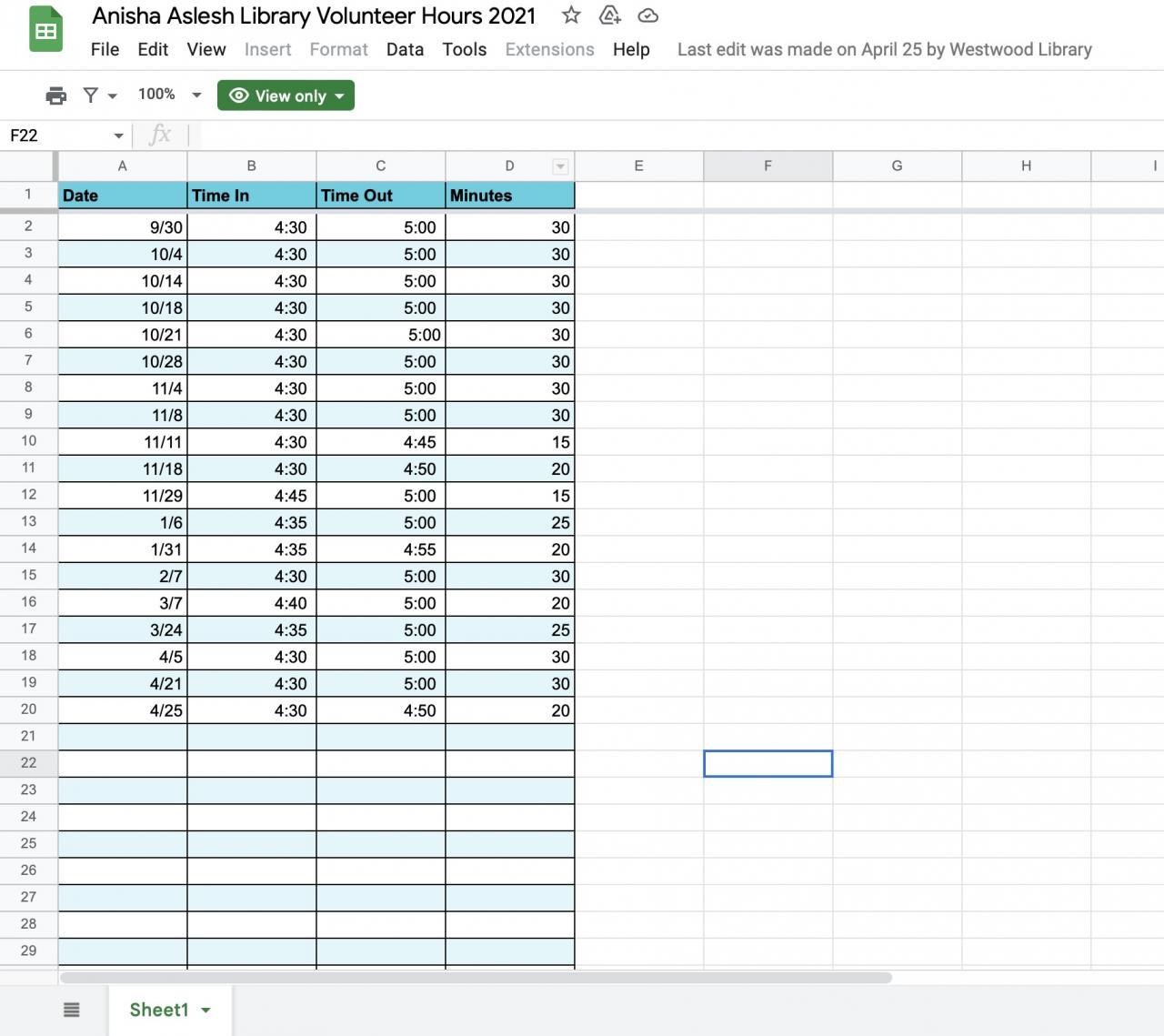Image resolution: width=1164 pixels, height=1036 pixels.
Task: Open the Data menu
Action: (405, 49)
